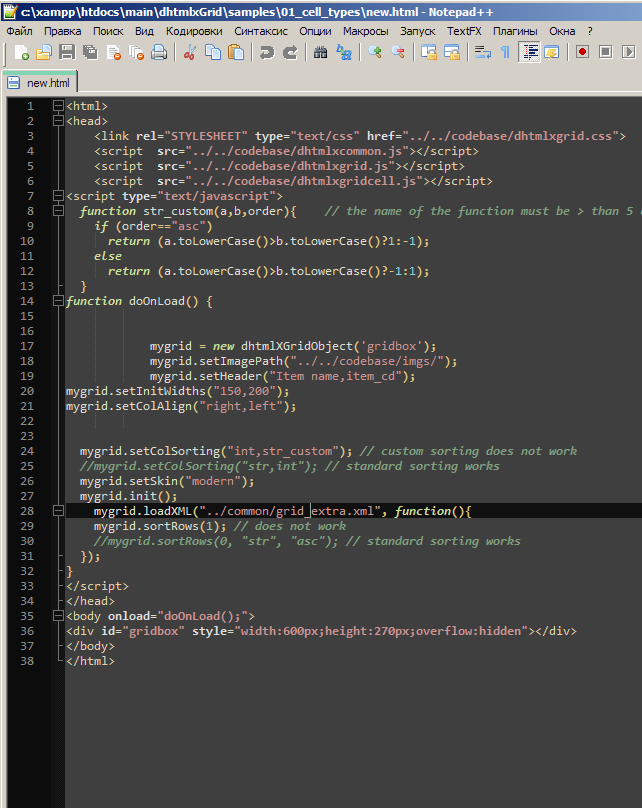Click "int,str_custom" string on line 24
642x808 pixels.
point(283,451)
